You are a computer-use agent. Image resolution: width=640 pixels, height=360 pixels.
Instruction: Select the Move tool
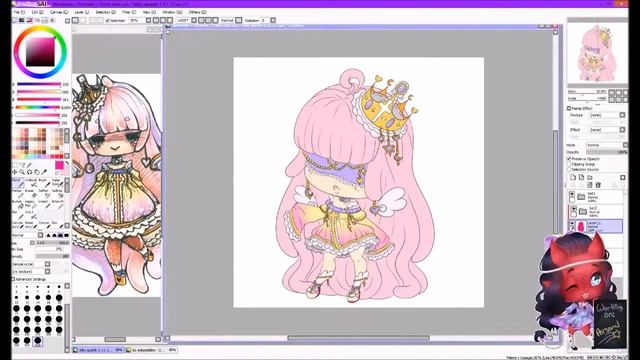click(15, 172)
